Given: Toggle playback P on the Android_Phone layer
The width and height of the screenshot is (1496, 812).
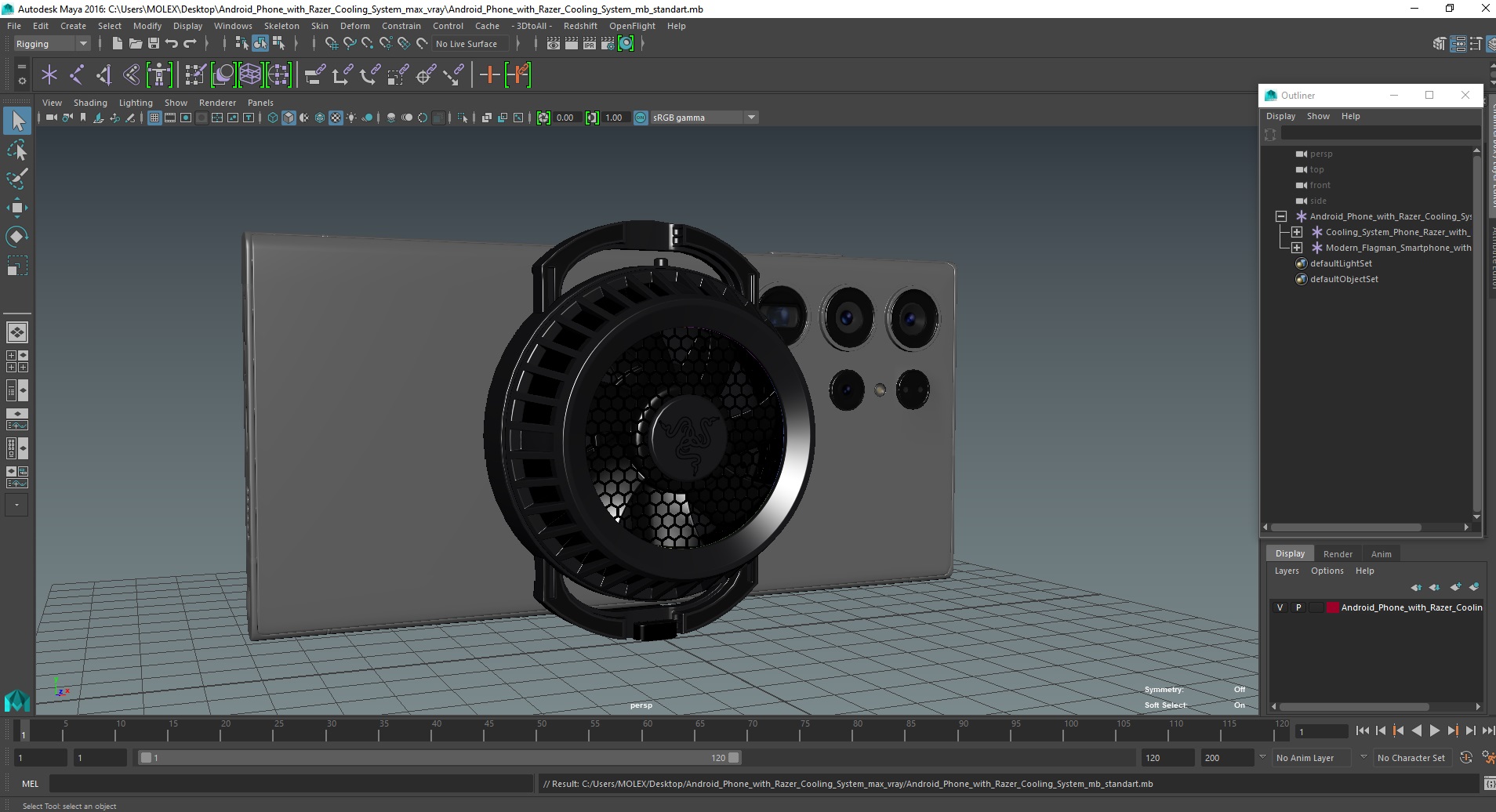Looking at the screenshot, I should tap(1298, 607).
